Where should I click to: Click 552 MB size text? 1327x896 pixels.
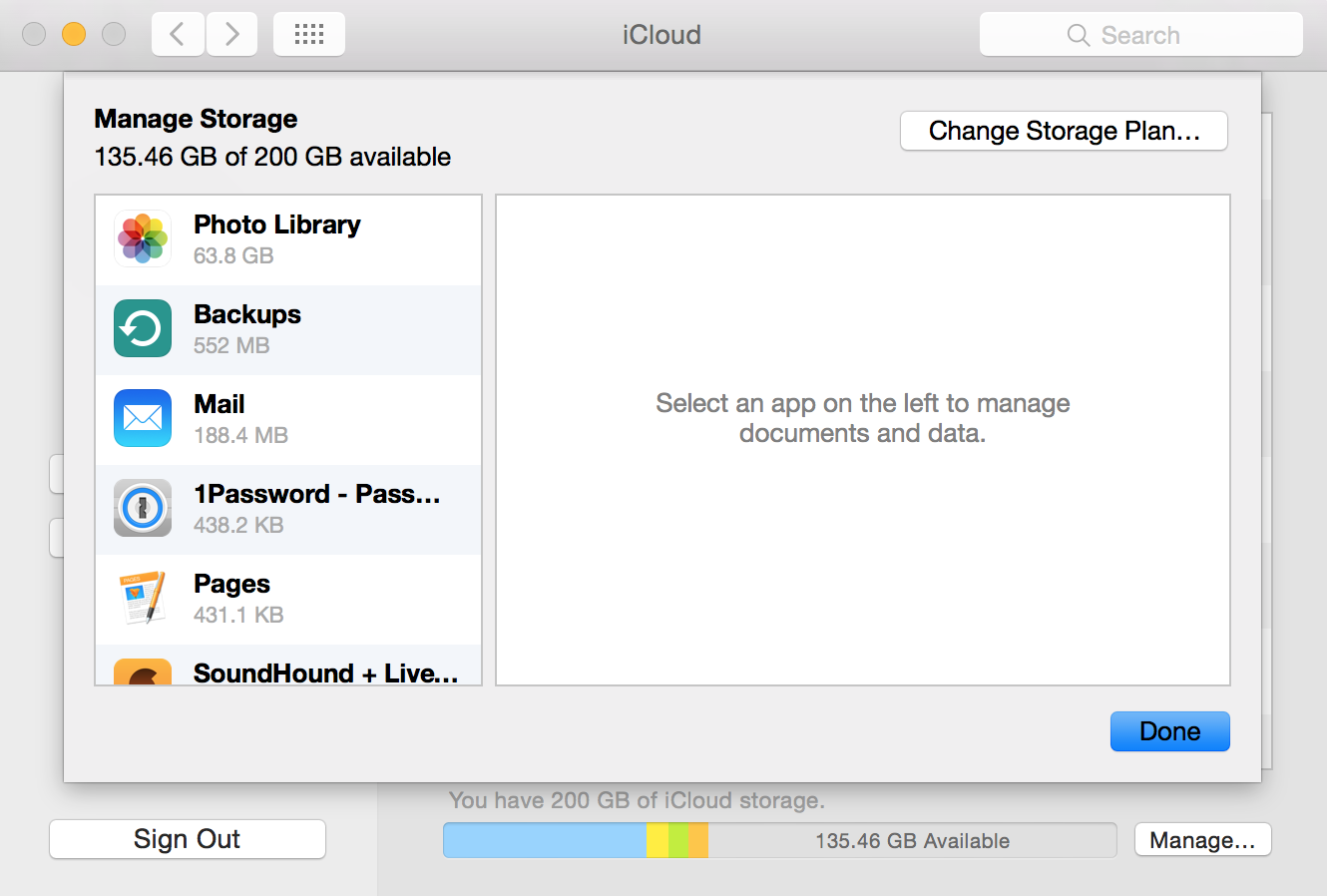pos(231,345)
